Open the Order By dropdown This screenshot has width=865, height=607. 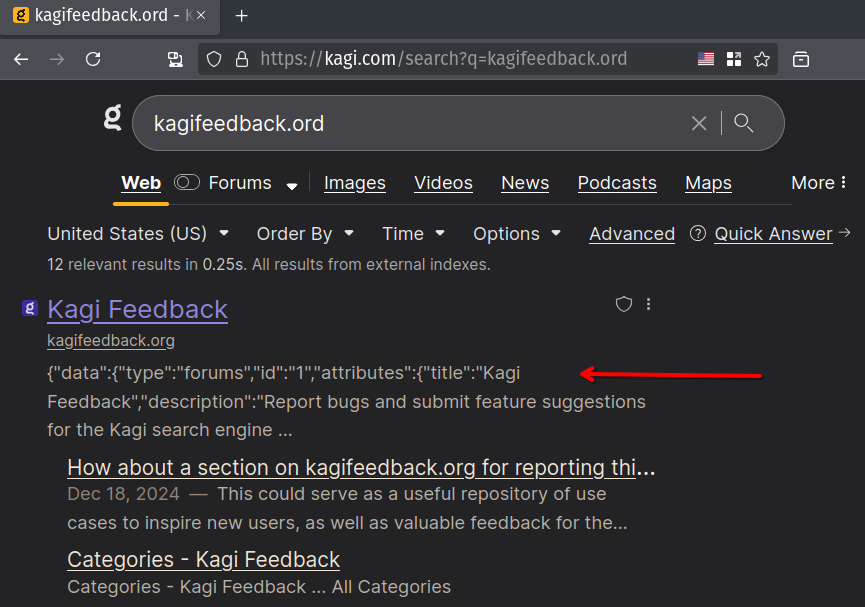(305, 233)
